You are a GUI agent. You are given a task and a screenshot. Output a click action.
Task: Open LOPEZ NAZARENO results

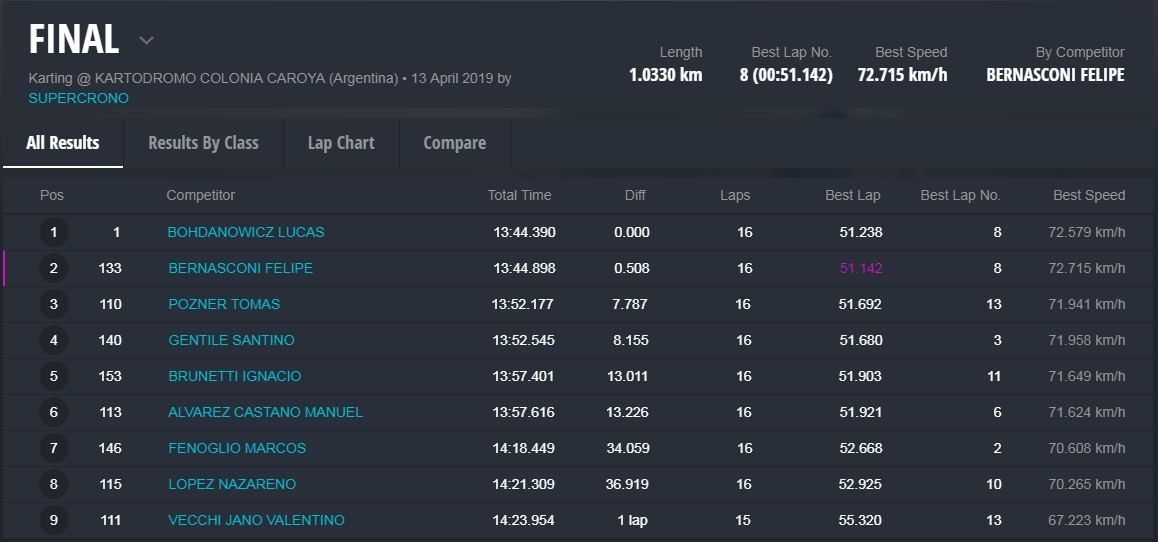232,484
